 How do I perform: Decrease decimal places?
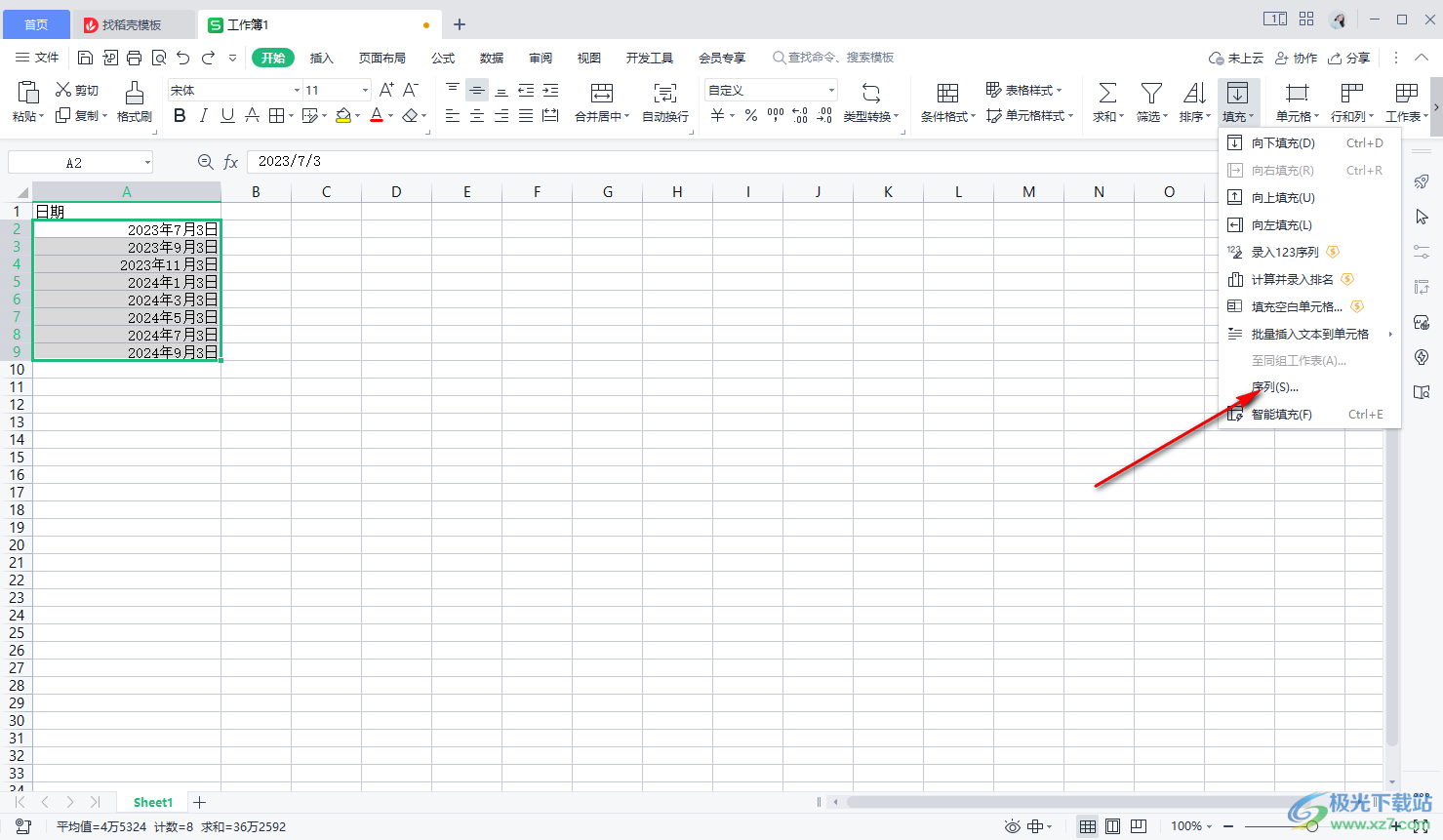click(824, 116)
